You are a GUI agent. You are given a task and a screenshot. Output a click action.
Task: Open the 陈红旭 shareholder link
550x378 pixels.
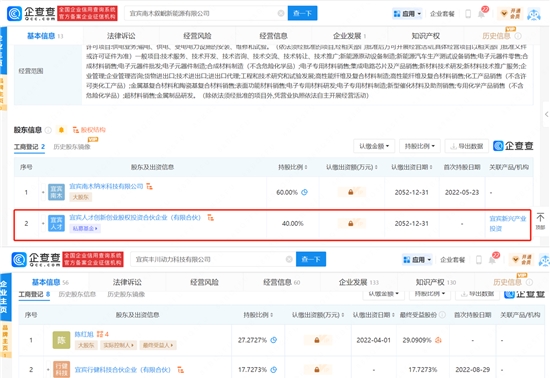point(84,334)
